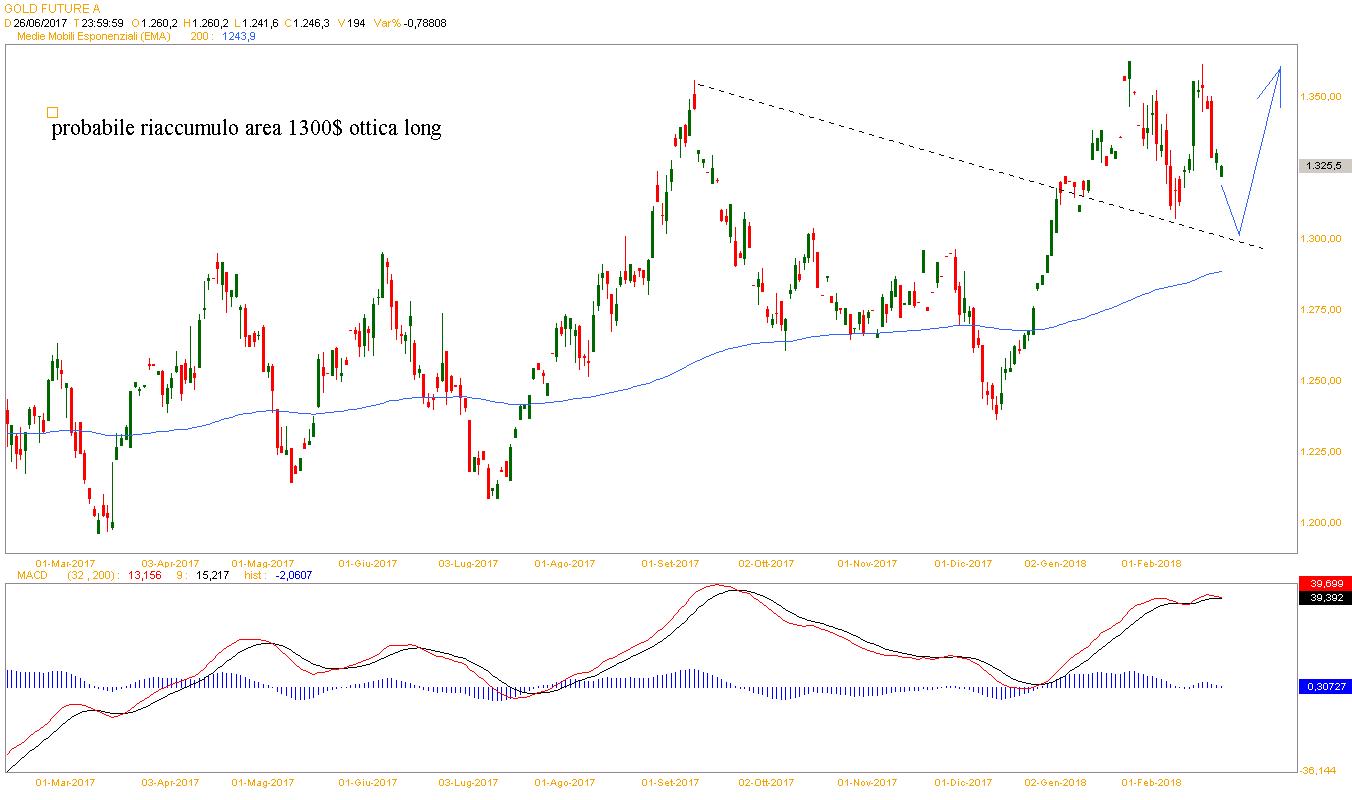This screenshot has height=800, width=1352.
Task: Click the small yellow square annotation marker
Action: click(x=53, y=113)
